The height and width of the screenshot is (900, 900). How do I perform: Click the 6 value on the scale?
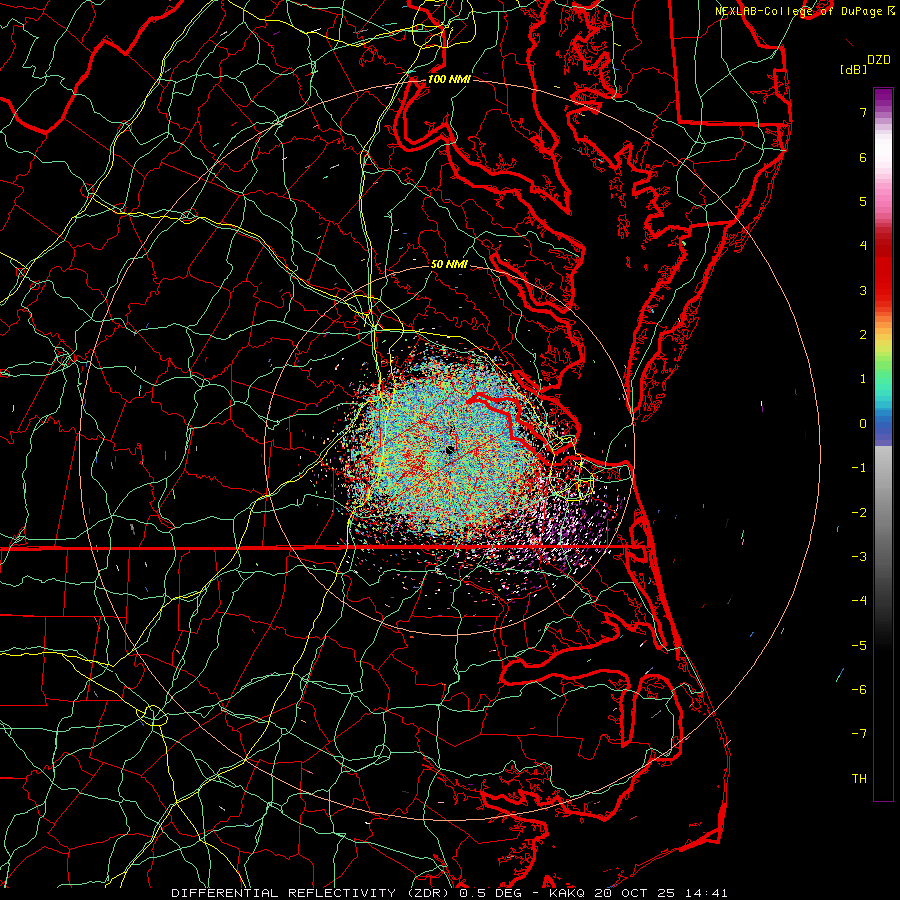pyautogui.click(x=863, y=157)
